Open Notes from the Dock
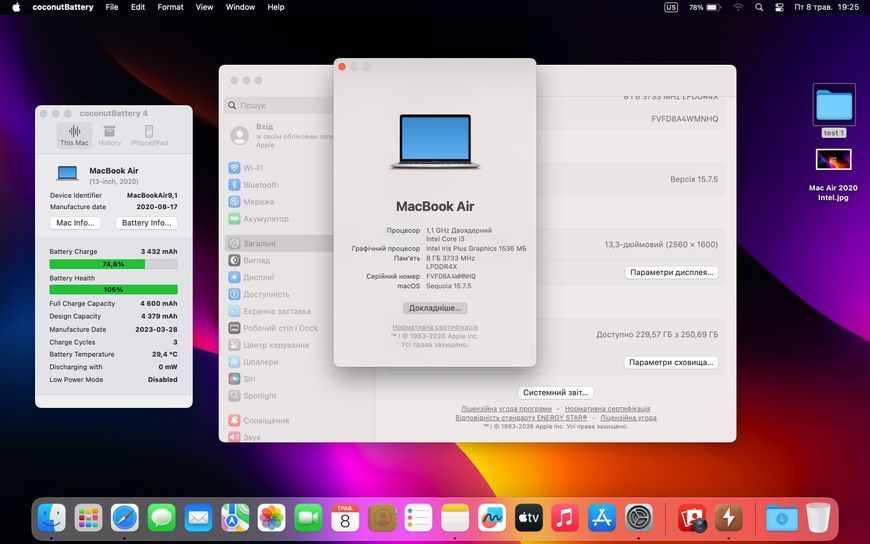 [455, 518]
